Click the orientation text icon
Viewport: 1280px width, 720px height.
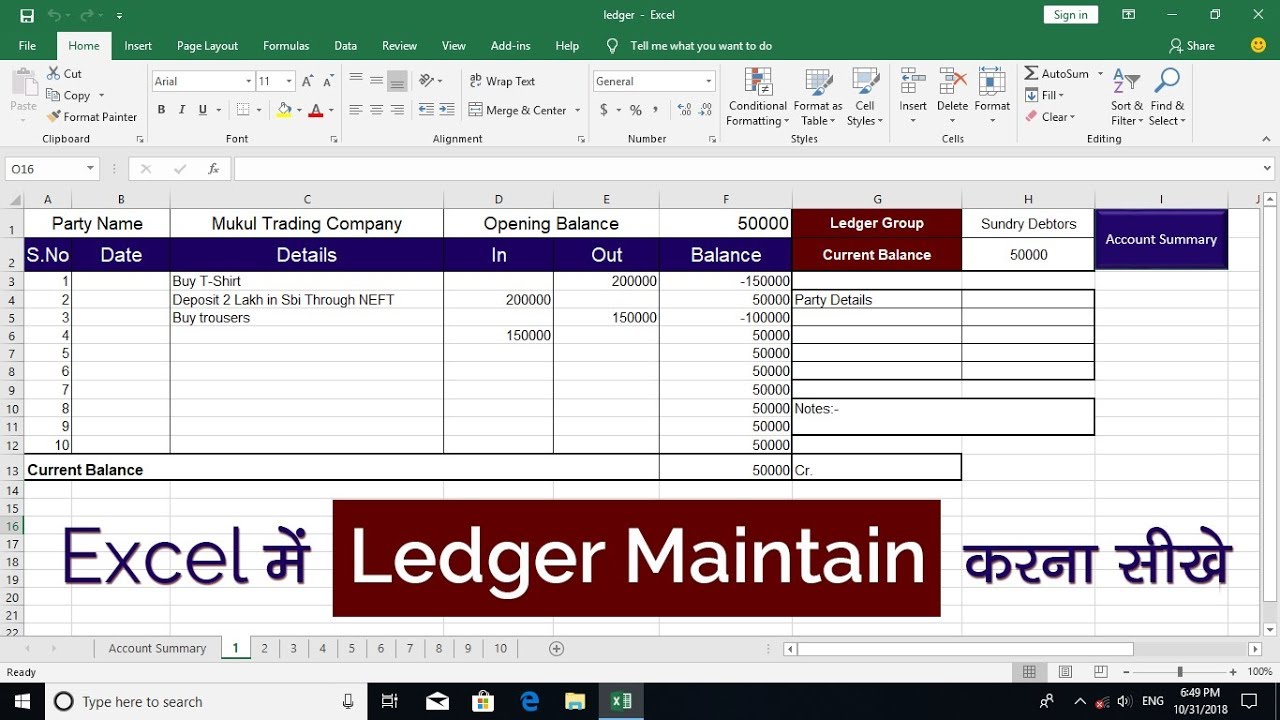click(x=427, y=81)
